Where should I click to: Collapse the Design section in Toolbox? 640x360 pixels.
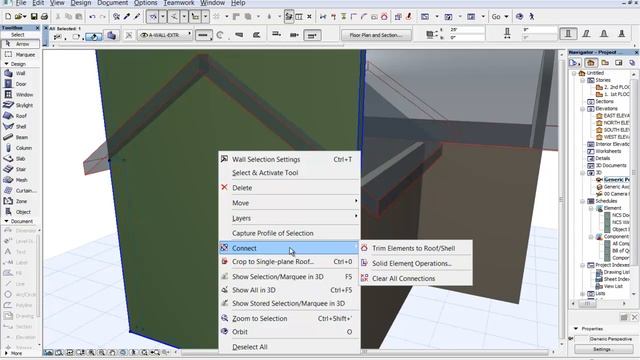6,64
